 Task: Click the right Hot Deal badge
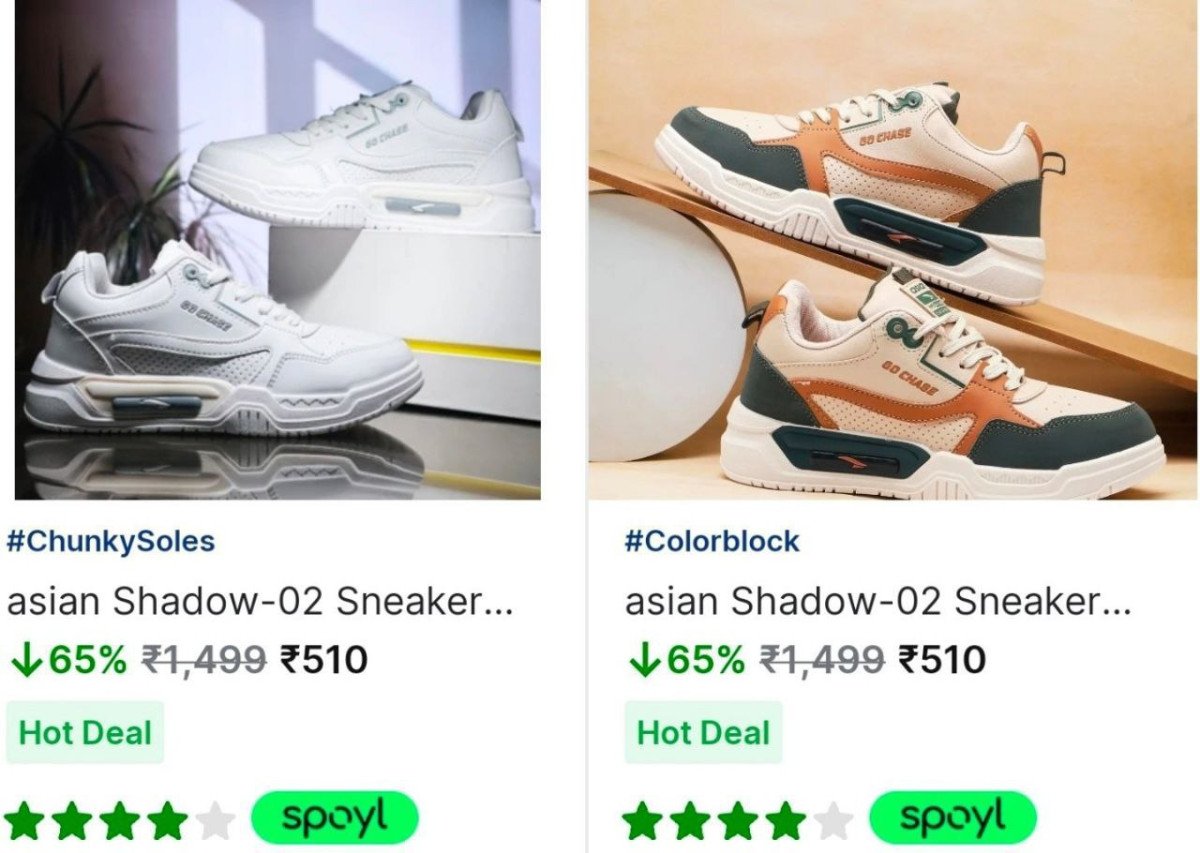pyautogui.click(x=703, y=733)
